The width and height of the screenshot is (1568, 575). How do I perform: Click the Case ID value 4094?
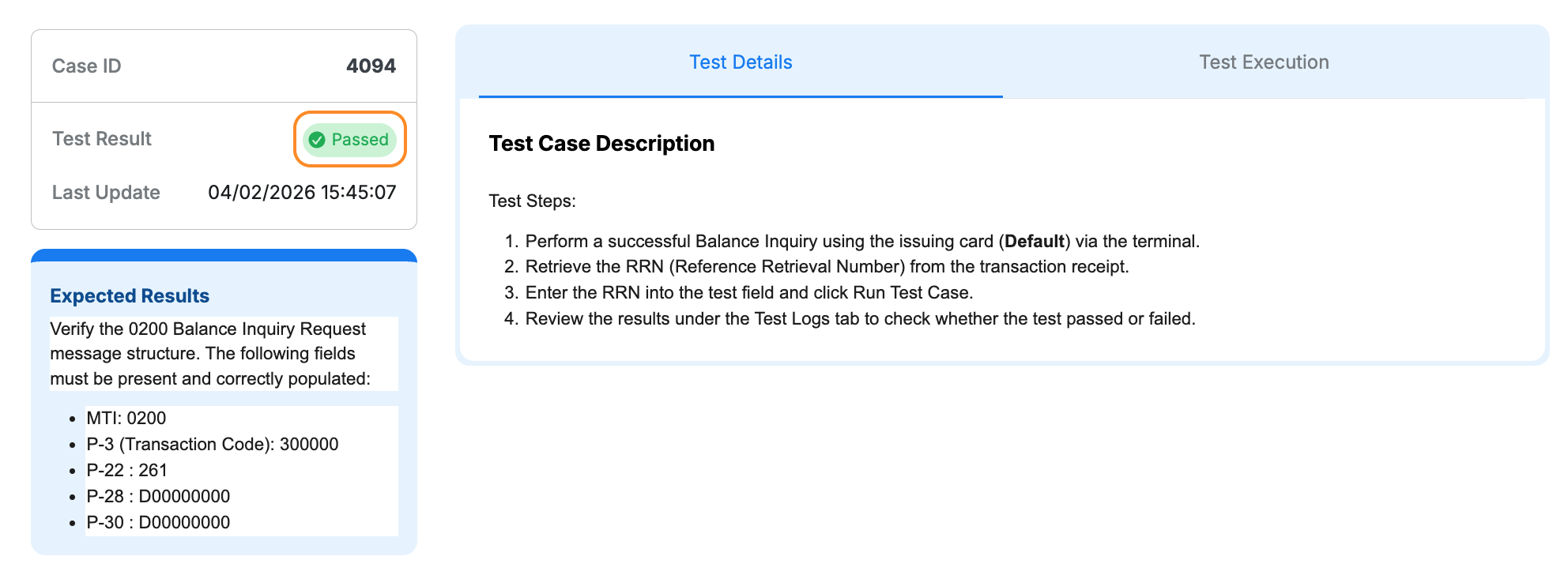(x=372, y=66)
